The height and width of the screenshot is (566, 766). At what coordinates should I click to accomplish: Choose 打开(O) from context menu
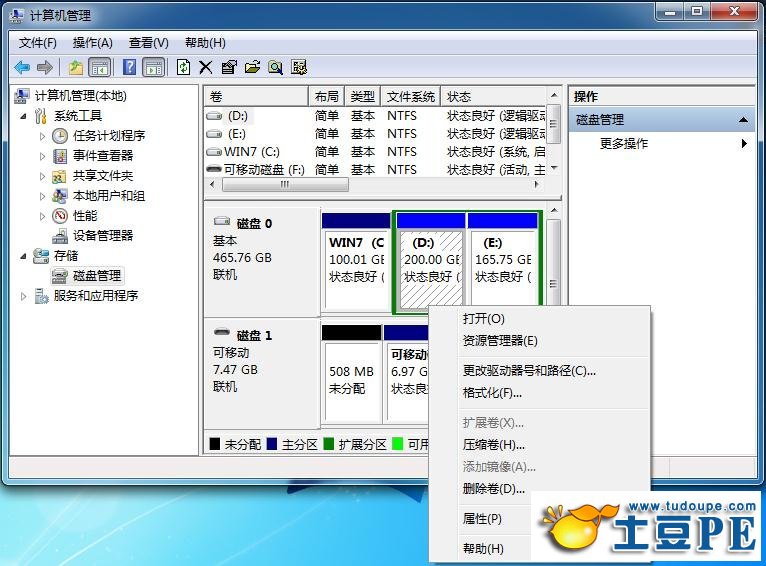[540, 319]
